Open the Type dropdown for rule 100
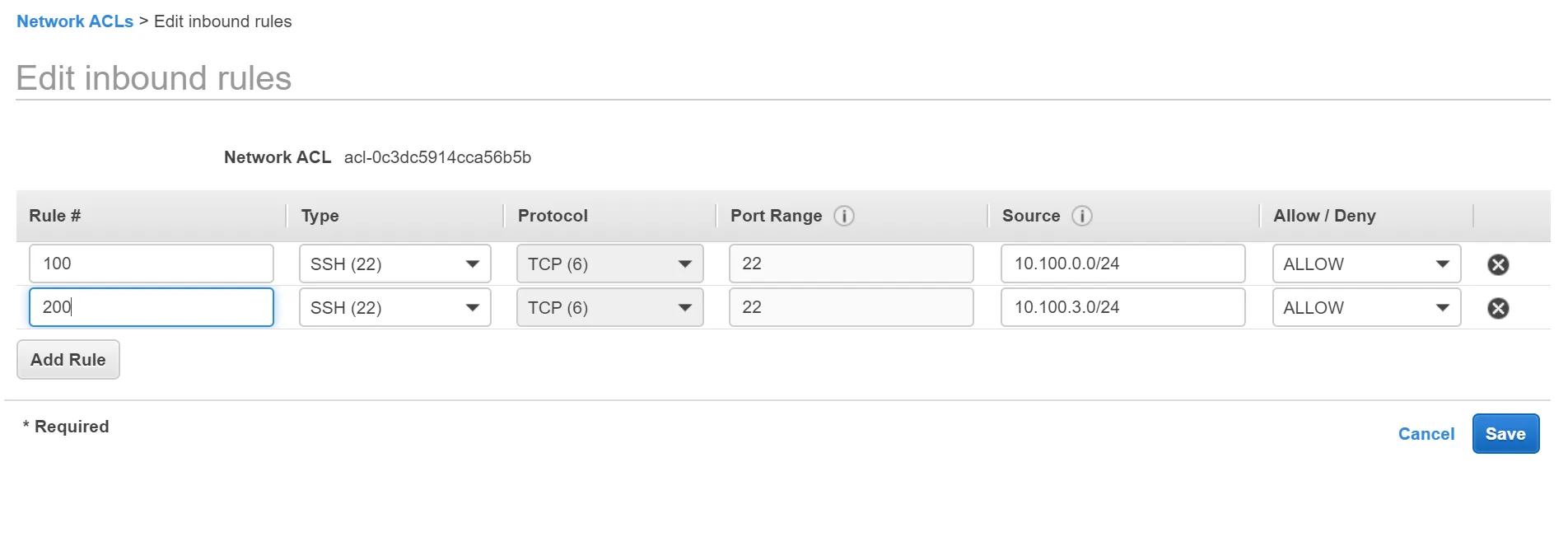This screenshot has width=1568, height=546. point(395,264)
